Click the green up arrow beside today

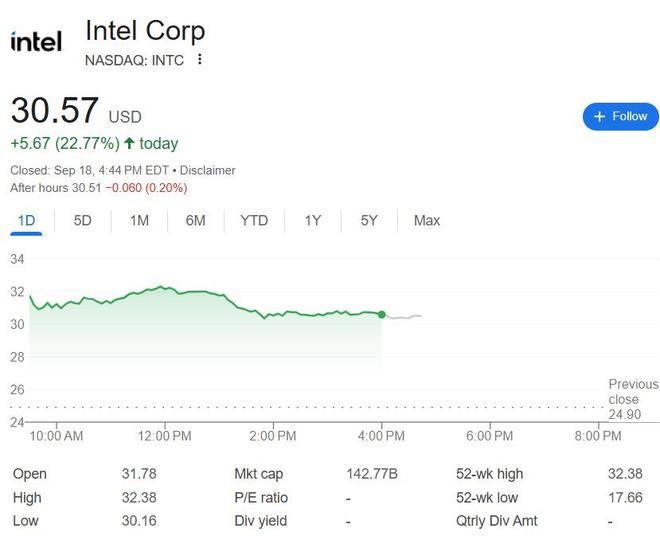point(129,143)
